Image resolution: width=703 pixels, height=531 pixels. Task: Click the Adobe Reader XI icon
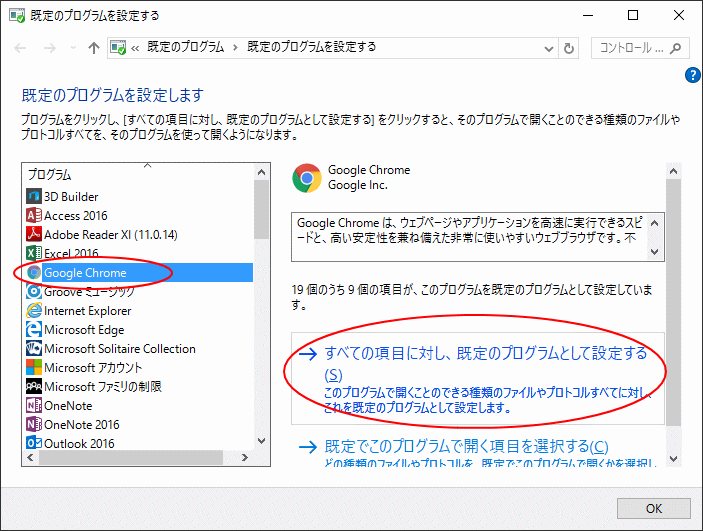[x=34, y=234]
